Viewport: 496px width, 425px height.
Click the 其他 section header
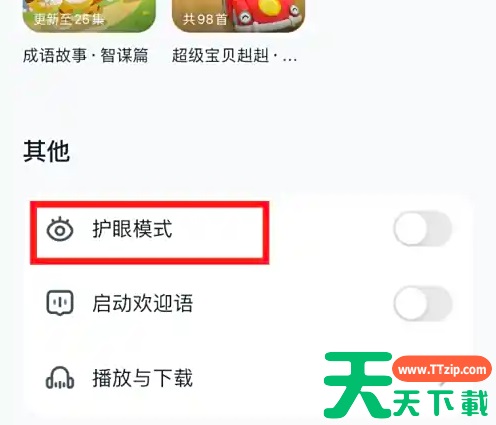[46, 151]
